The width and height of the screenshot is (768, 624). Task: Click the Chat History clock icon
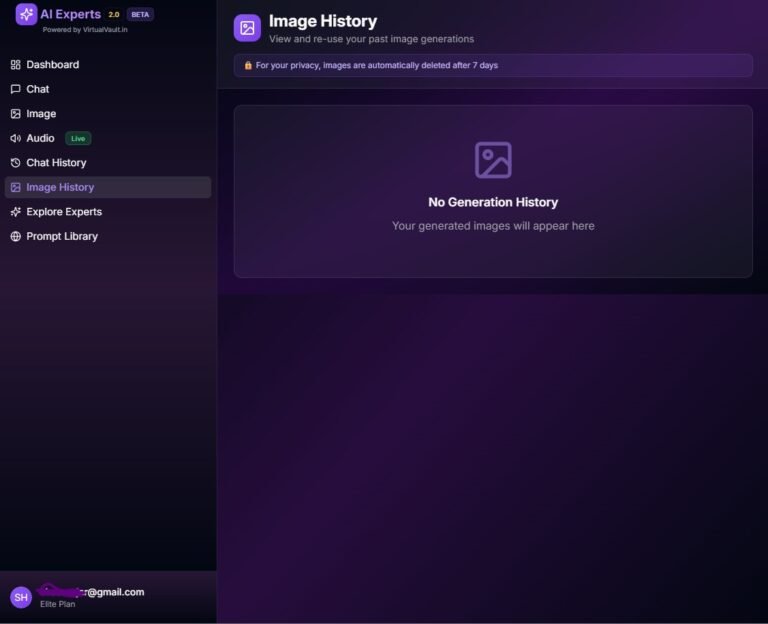(x=15, y=163)
